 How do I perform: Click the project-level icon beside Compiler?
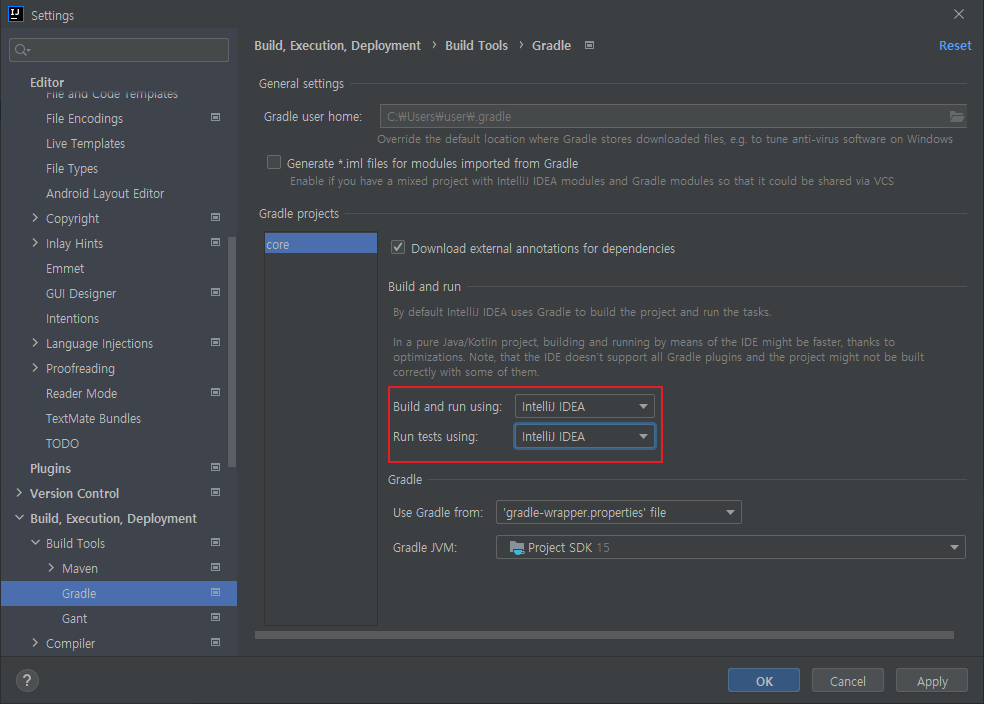(215, 643)
